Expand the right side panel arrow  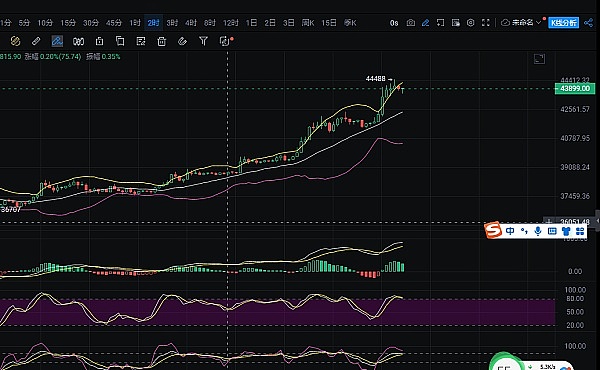[597, 221]
